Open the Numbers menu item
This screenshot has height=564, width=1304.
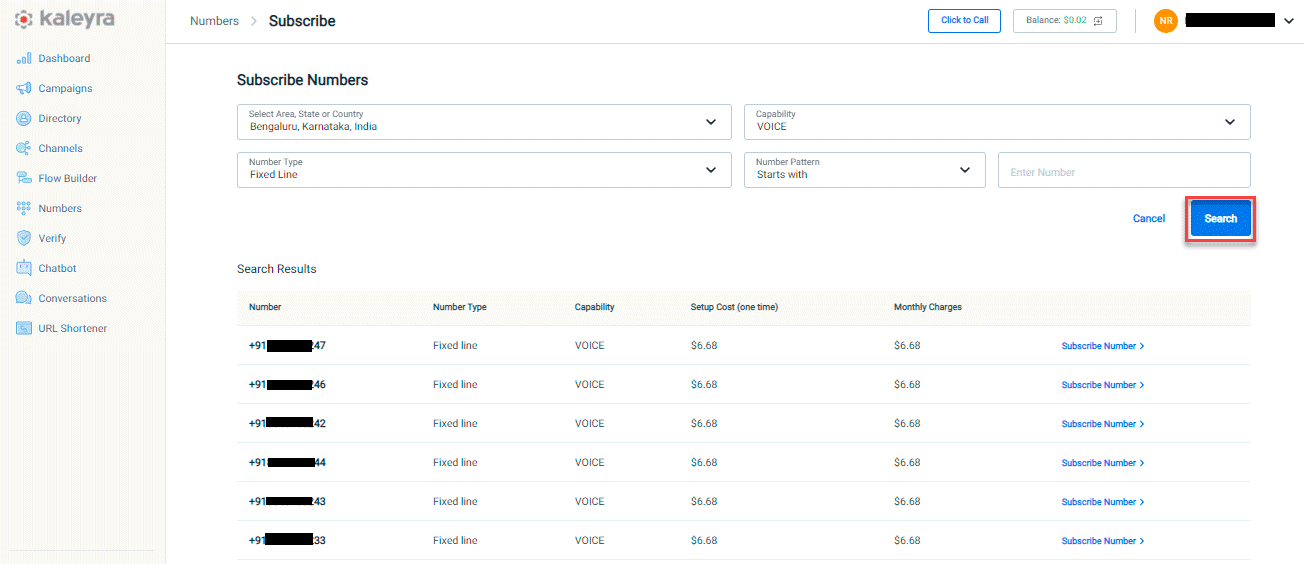tap(60, 208)
